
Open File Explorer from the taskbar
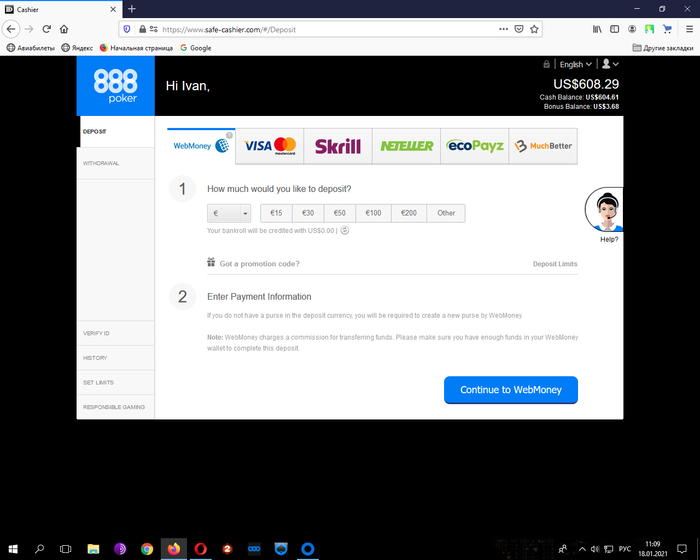93,548
